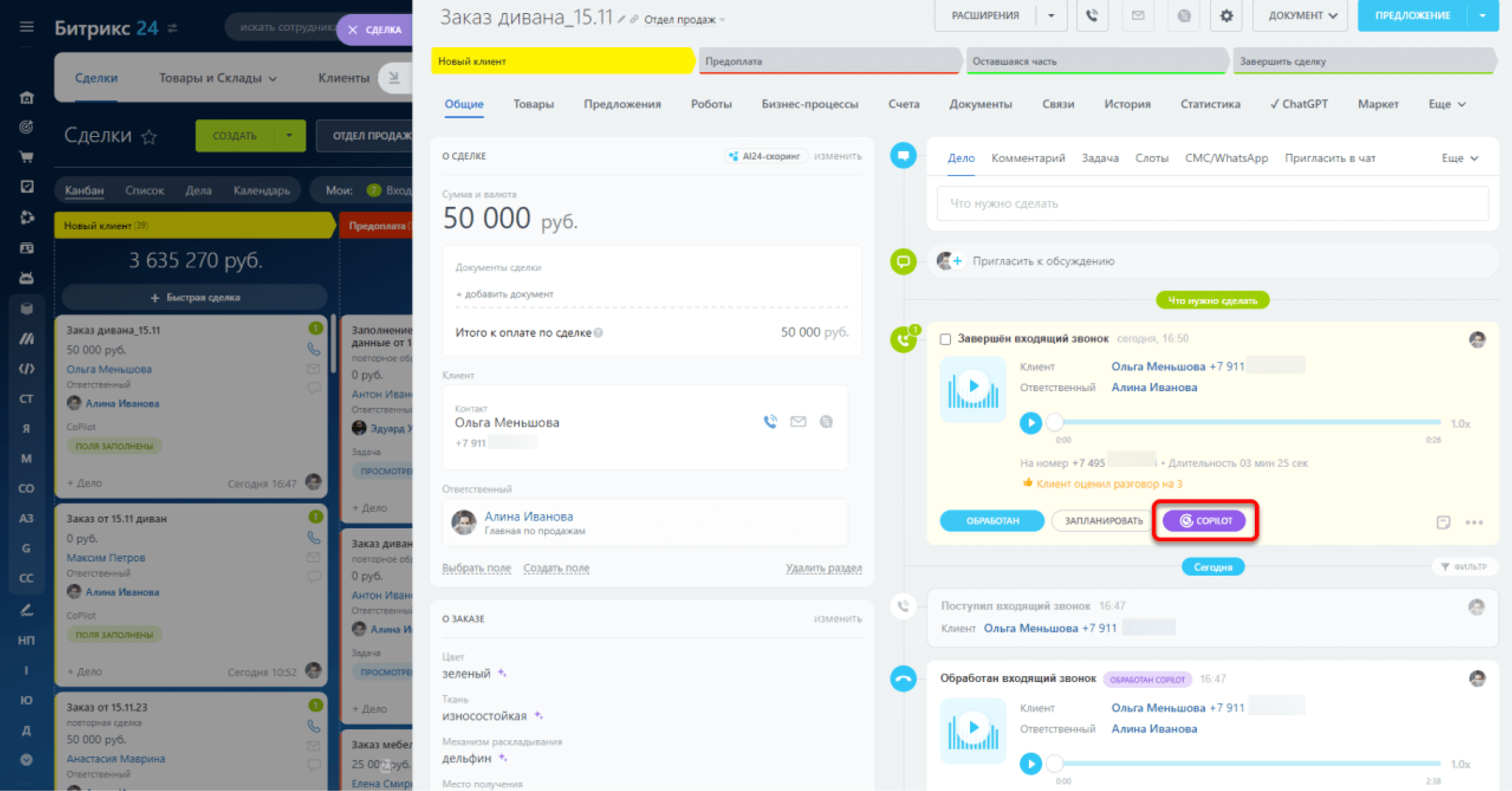The height and width of the screenshot is (791, 1512).
Task: Click the star icon next to Сделки heading
Action: (149, 137)
